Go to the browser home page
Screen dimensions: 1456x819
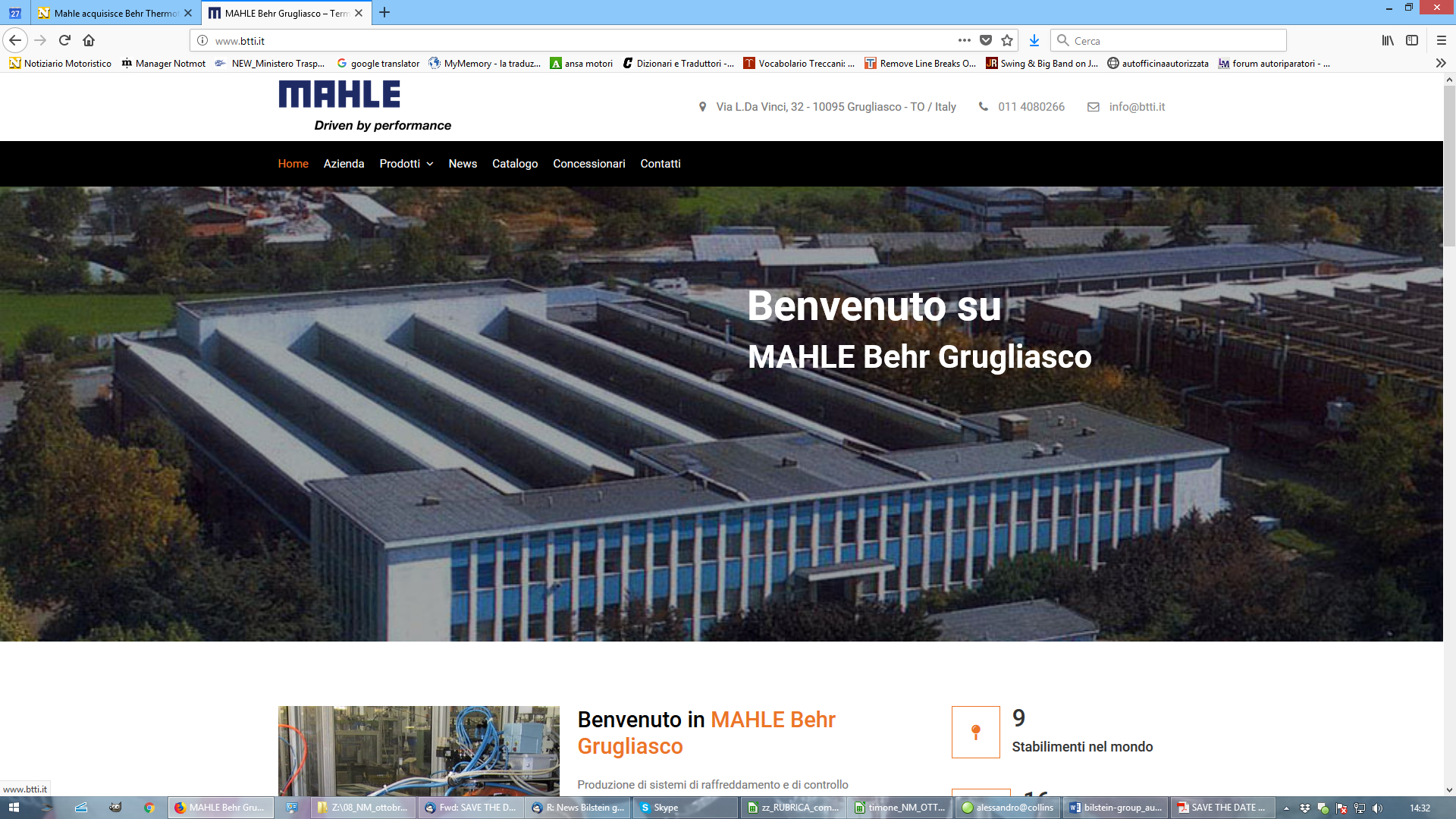[89, 40]
